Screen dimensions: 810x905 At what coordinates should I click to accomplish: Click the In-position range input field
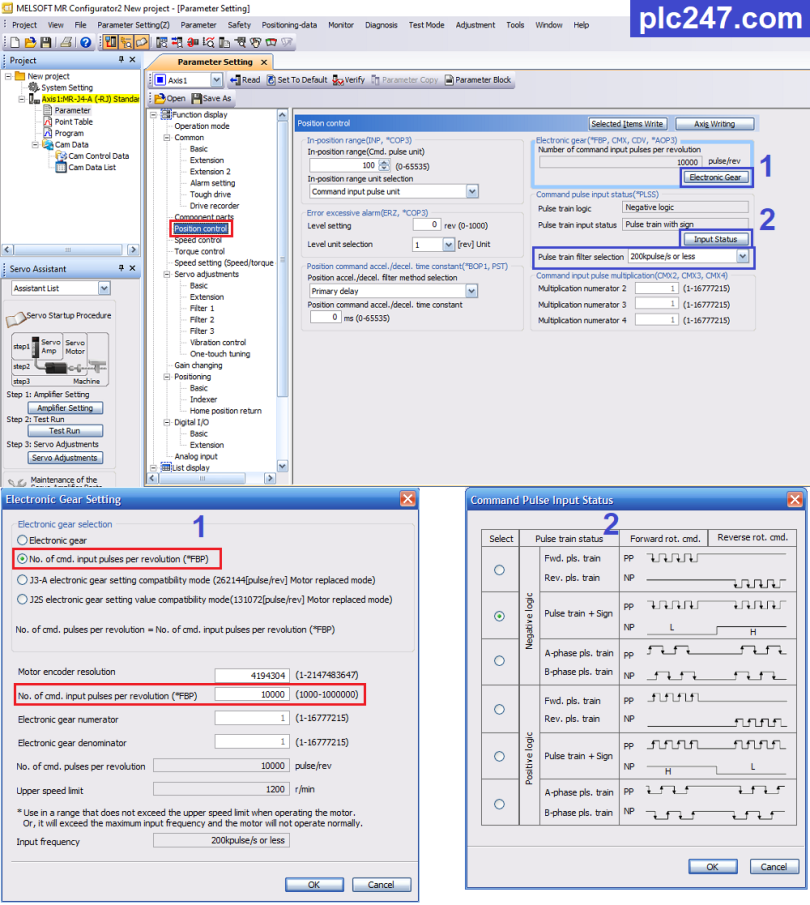point(369,165)
